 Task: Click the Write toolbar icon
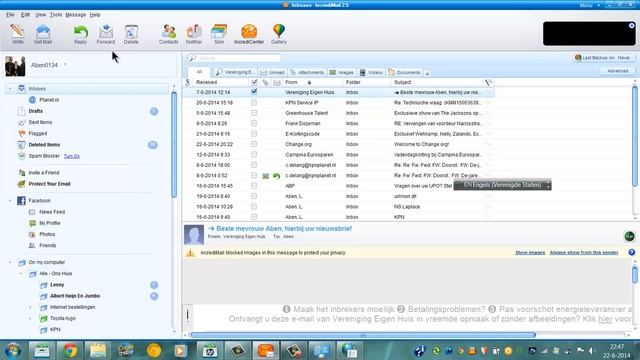click(18, 33)
